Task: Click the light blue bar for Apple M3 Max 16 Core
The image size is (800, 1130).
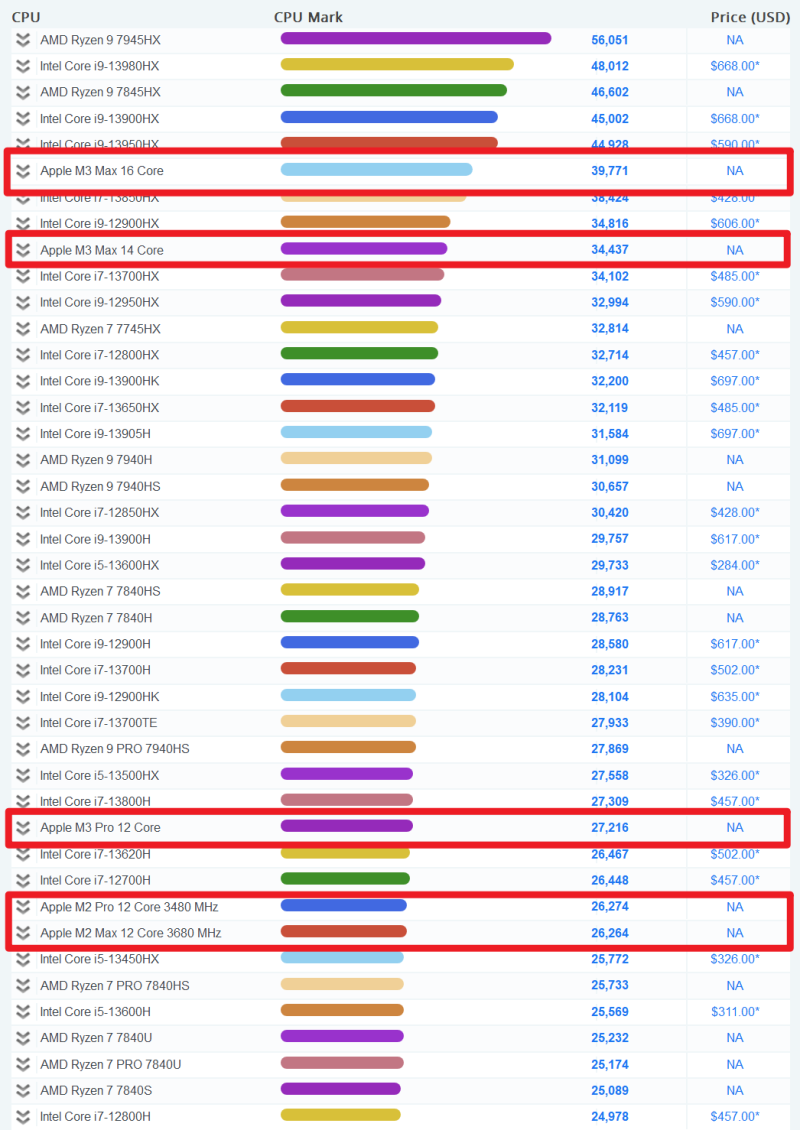Action: (376, 169)
